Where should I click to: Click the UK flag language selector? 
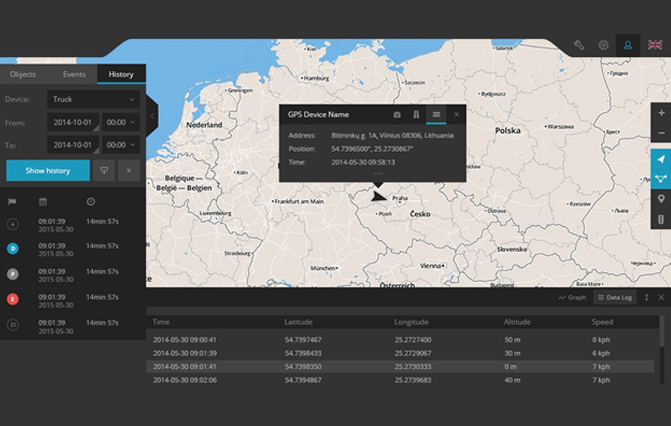point(655,45)
